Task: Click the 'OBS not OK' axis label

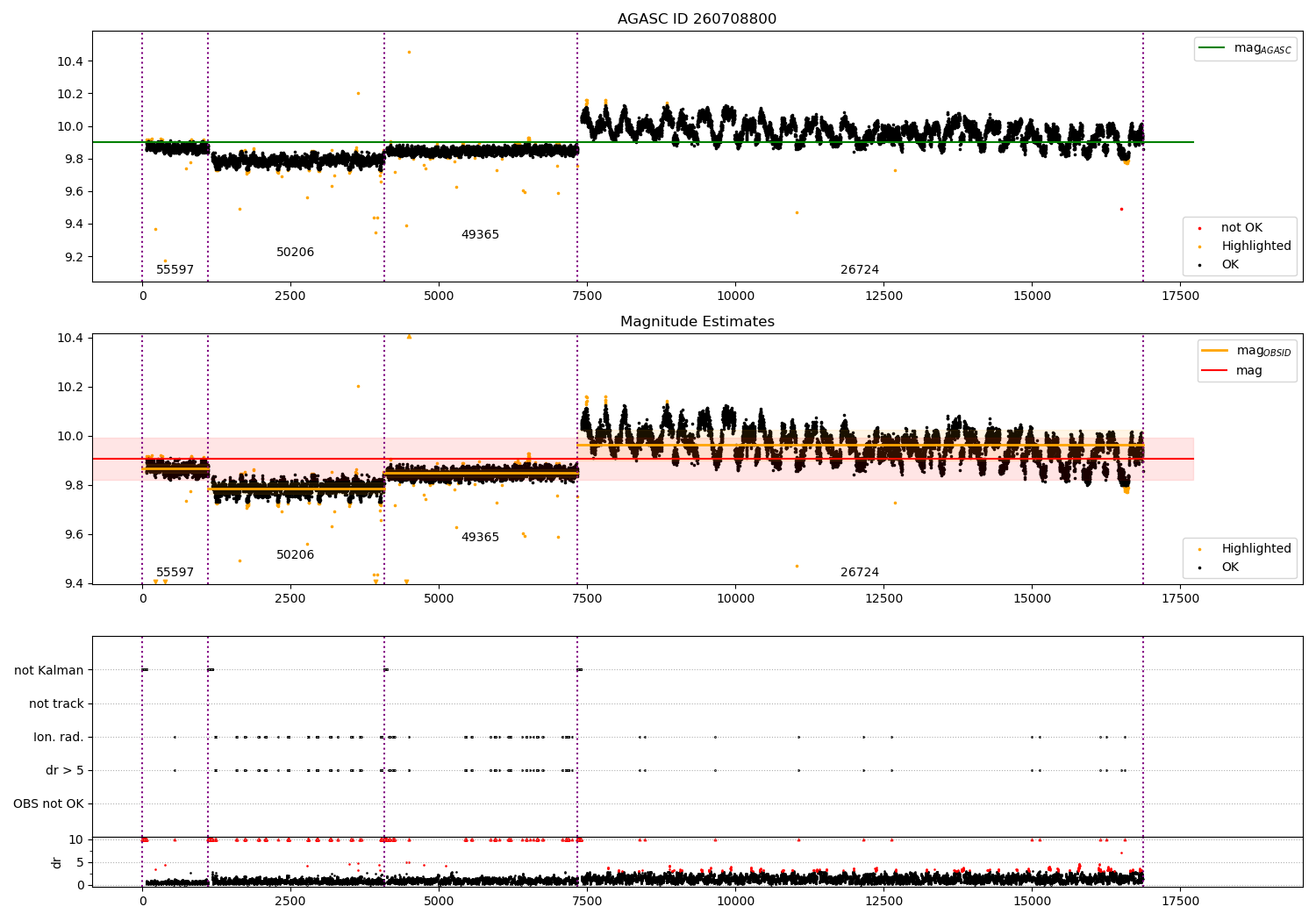Action: [x=48, y=803]
